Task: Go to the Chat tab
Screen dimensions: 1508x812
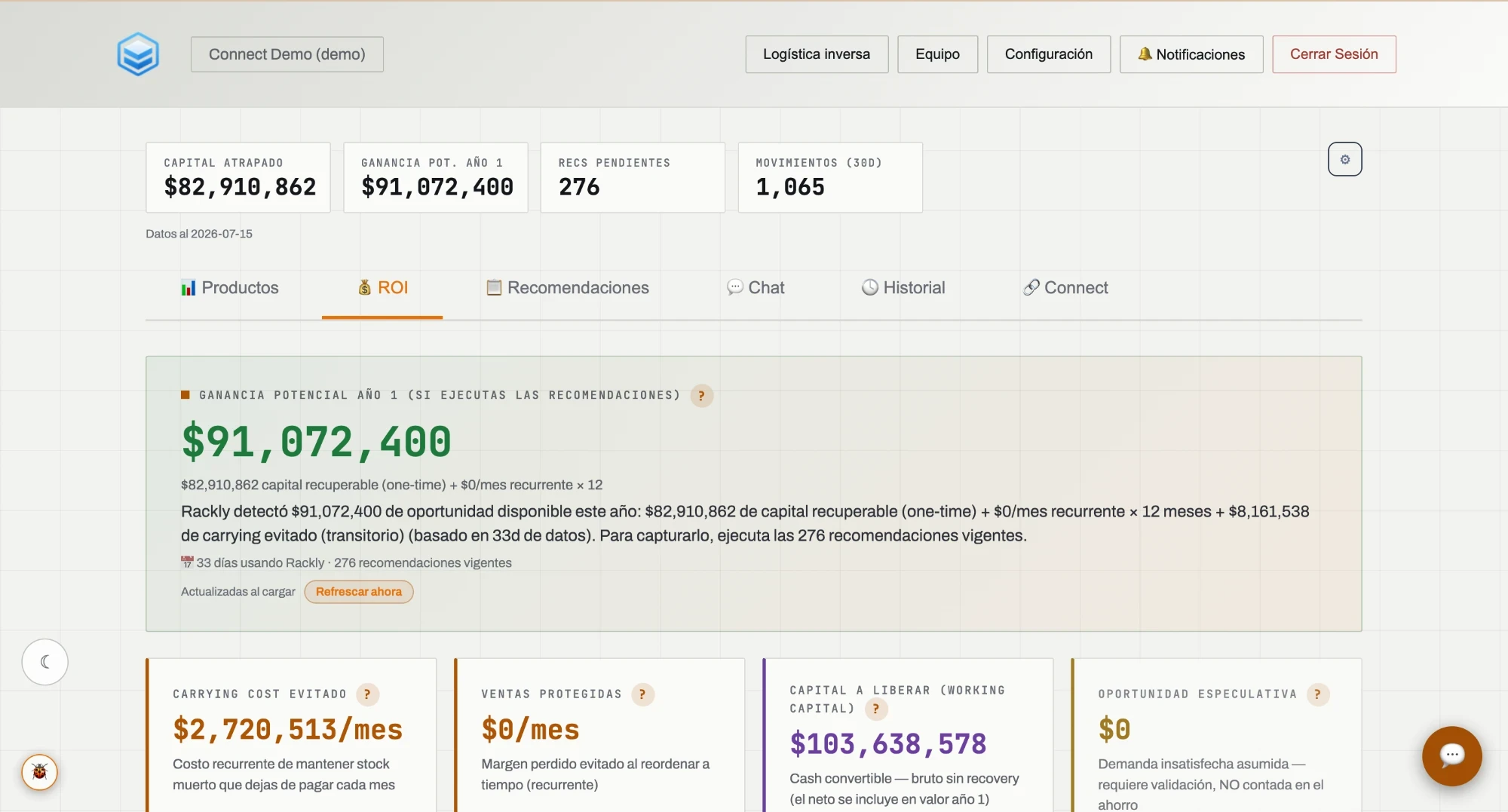Action: coord(756,288)
